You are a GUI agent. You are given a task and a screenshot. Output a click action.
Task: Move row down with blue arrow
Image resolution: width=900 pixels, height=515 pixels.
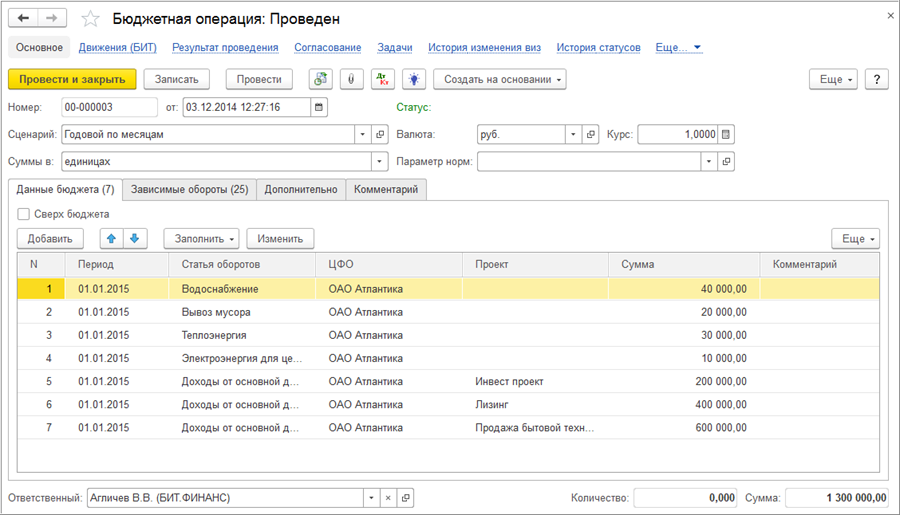134,238
